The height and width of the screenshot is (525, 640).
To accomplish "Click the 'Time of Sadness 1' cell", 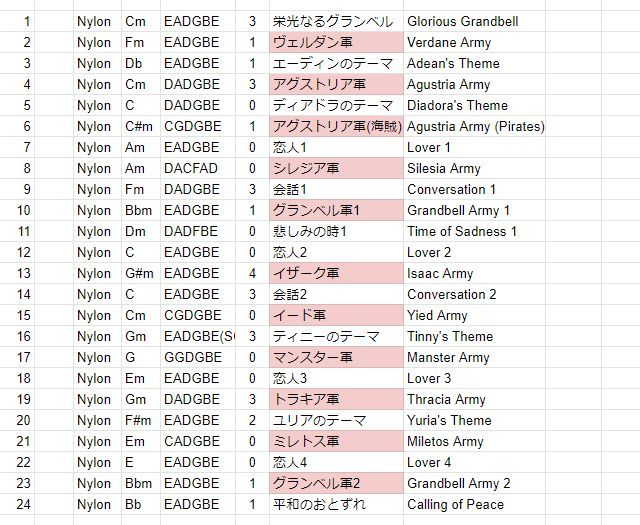I will point(462,231).
